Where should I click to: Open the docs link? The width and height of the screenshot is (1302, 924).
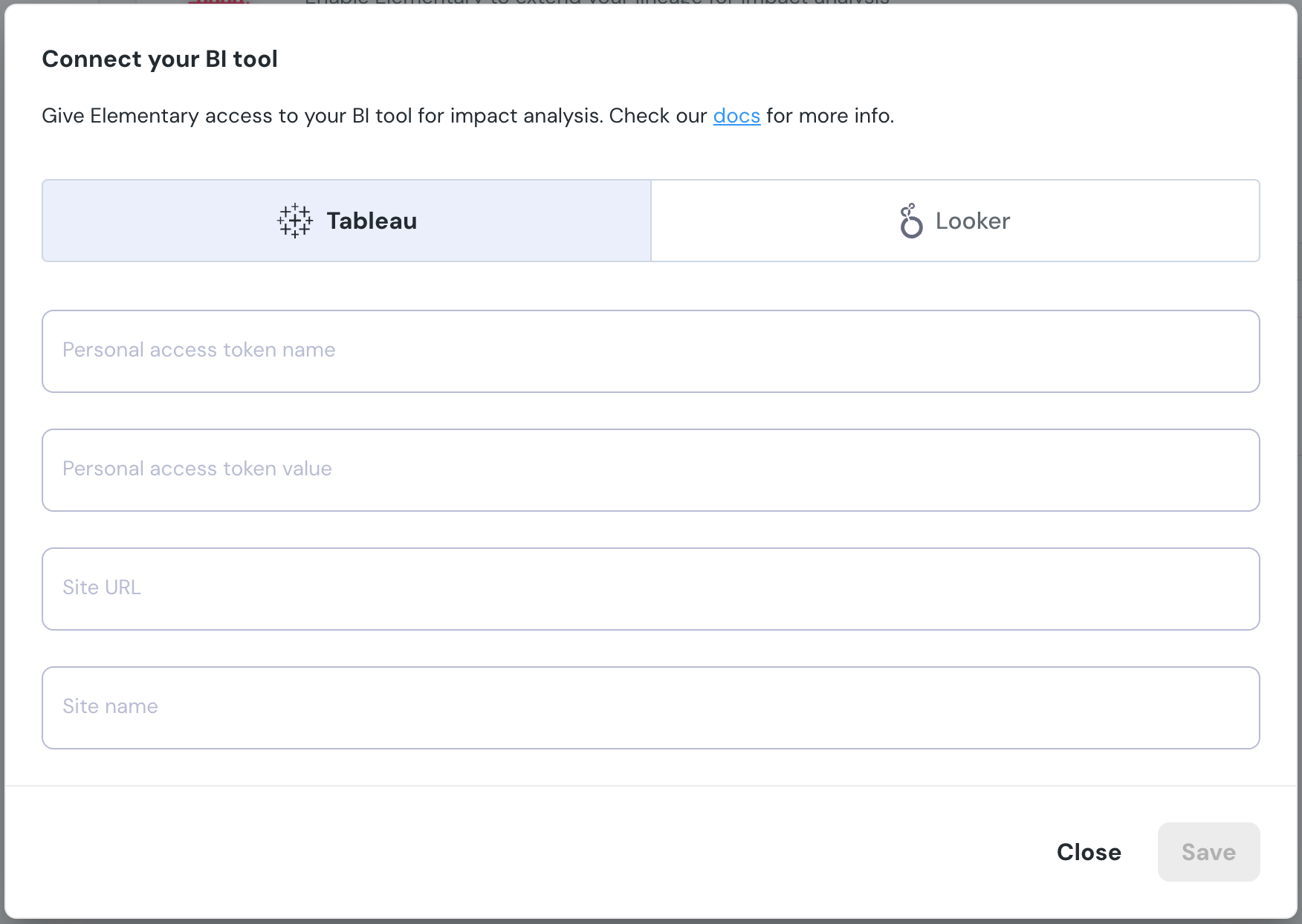(736, 116)
